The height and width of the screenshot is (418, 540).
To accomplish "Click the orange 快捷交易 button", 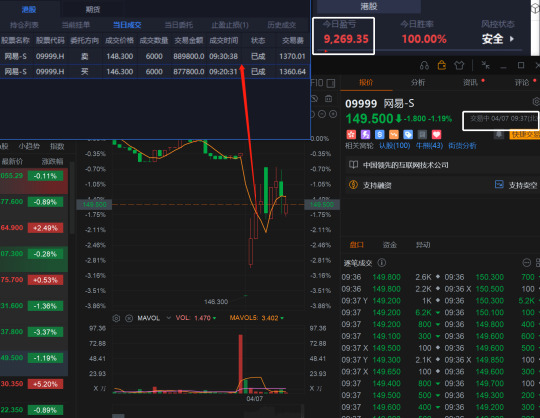I will 525,134.
